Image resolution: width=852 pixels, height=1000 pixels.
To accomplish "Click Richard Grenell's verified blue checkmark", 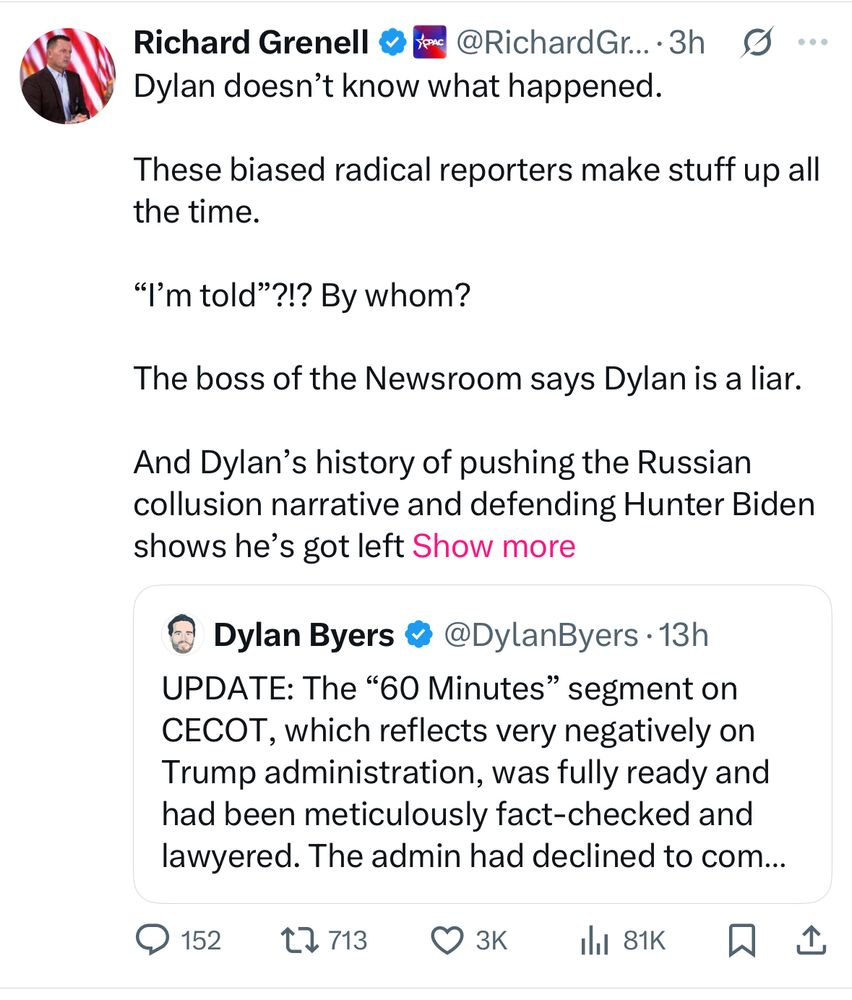I will click(392, 42).
